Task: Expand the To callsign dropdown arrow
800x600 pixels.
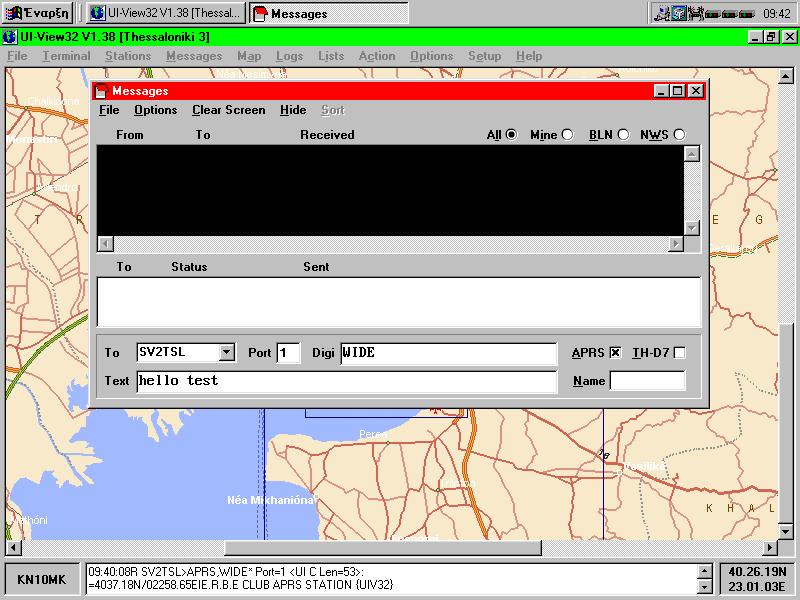Action: [x=227, y=352]
